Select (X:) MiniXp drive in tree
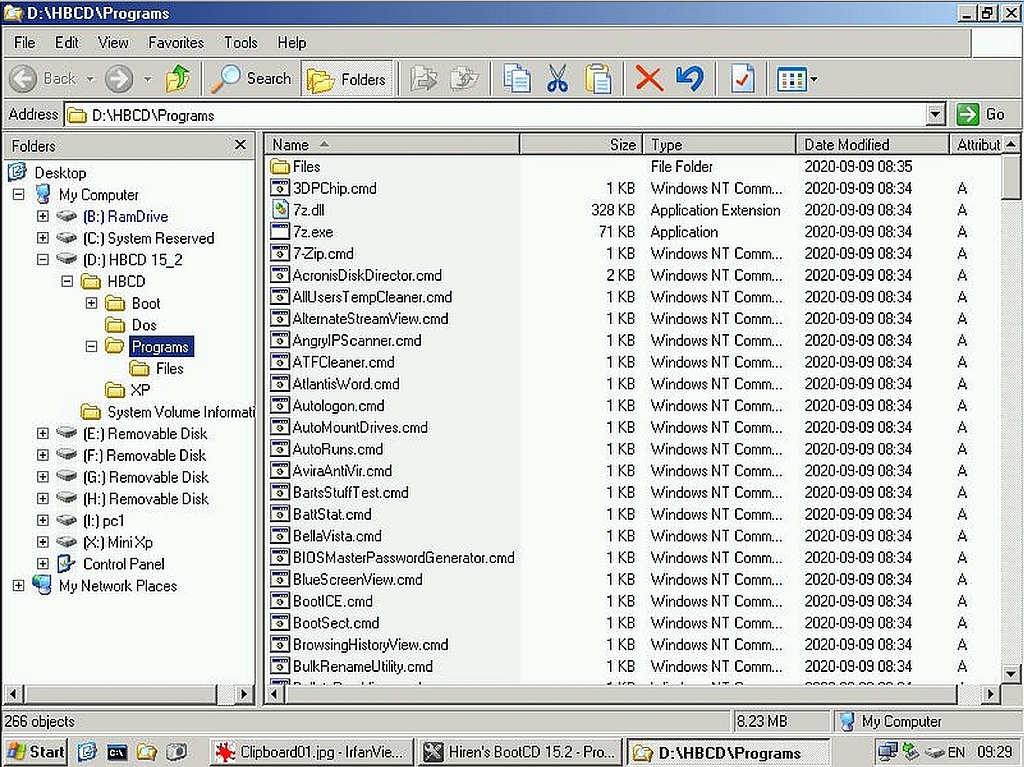The height and width of the screenshot is (767, 1024). pos(118,542)
